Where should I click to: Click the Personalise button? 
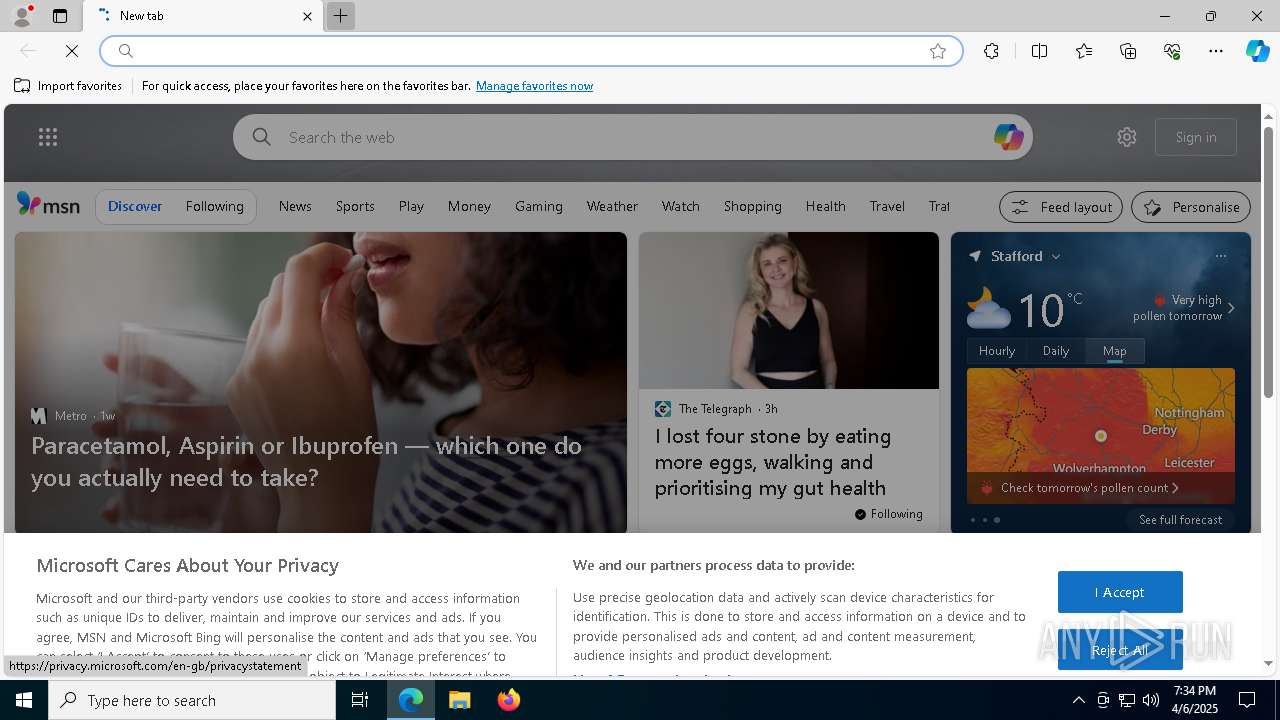(1191, 207)
